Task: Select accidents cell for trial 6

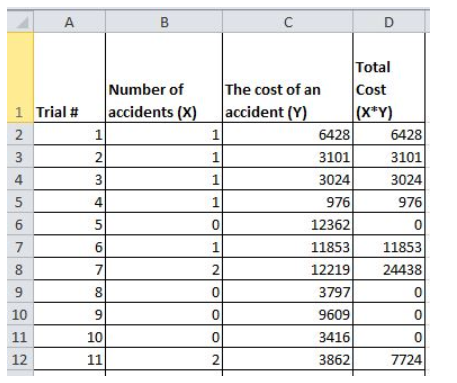Action: [x=164, y=246]
